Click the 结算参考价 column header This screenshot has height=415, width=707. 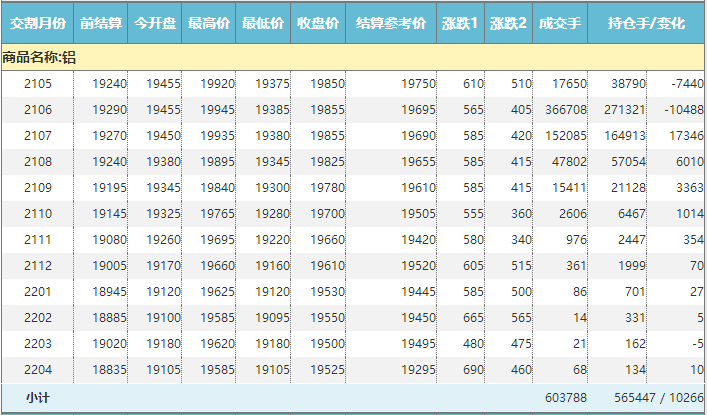point(391,23)
